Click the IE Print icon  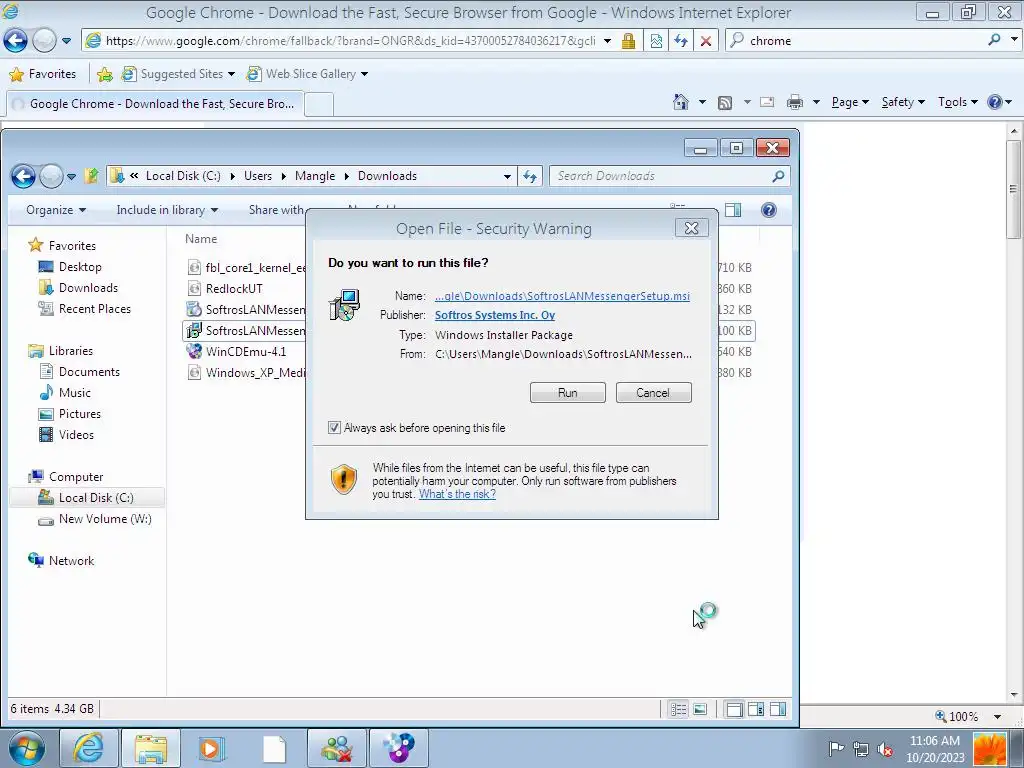tap(795, 102)
